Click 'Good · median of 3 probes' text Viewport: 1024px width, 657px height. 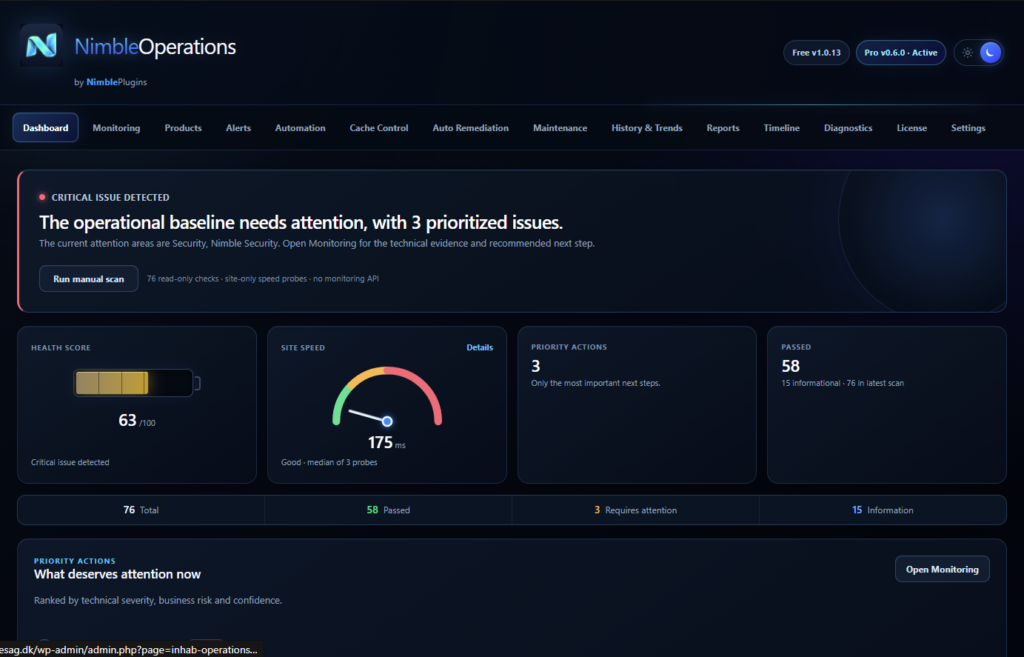pos(329,462)
